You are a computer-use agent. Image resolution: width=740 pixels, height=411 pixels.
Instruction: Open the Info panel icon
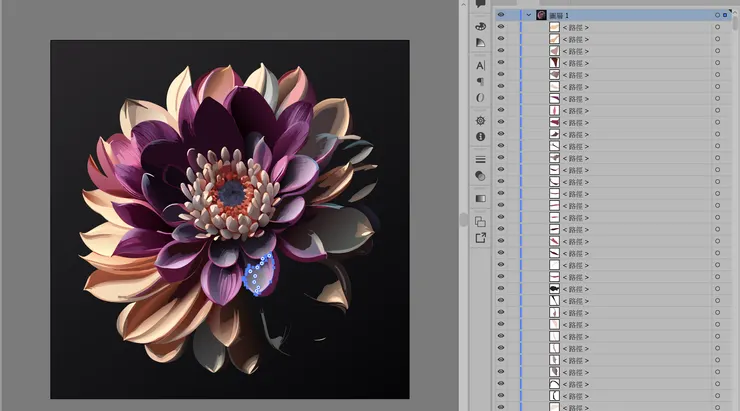point(480,136)
